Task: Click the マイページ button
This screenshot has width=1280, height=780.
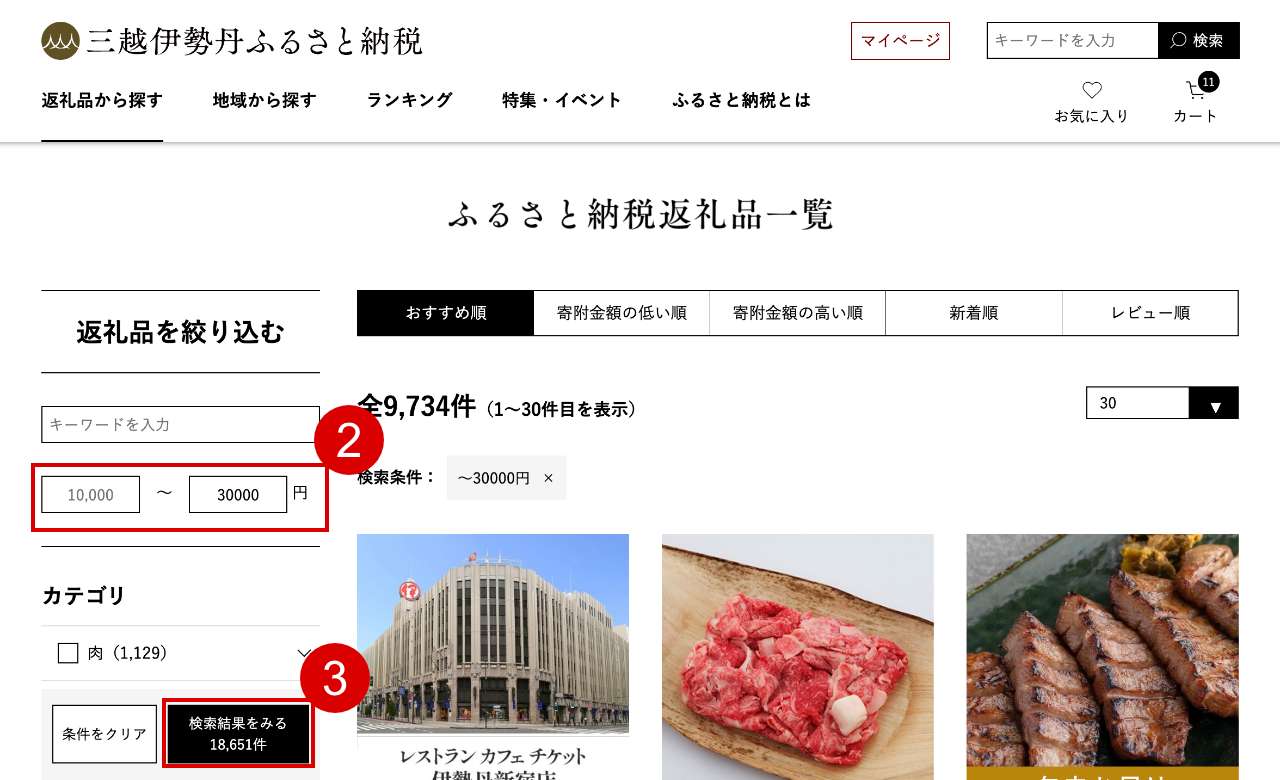Action: 900,41
